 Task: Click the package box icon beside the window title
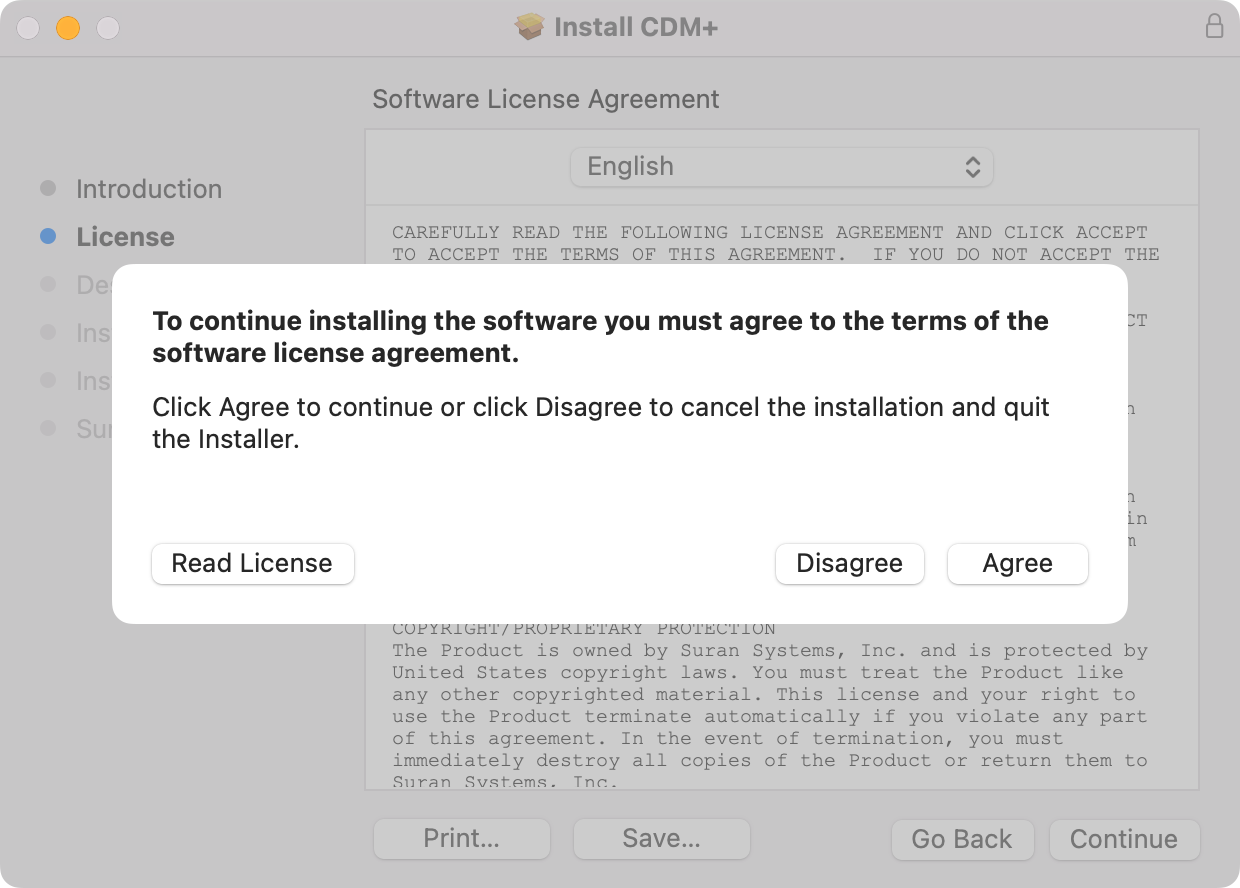click(x=529, y=27)
